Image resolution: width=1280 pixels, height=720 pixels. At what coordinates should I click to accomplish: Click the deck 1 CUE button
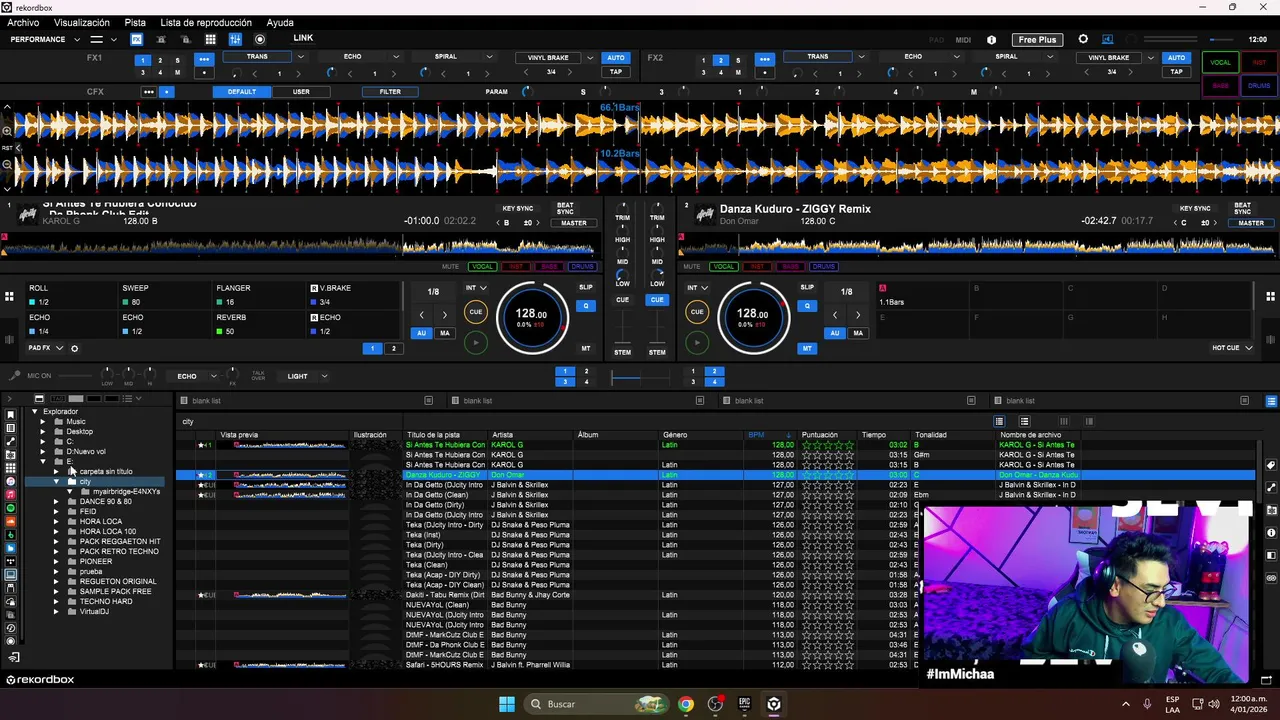(x=476, y=312)
